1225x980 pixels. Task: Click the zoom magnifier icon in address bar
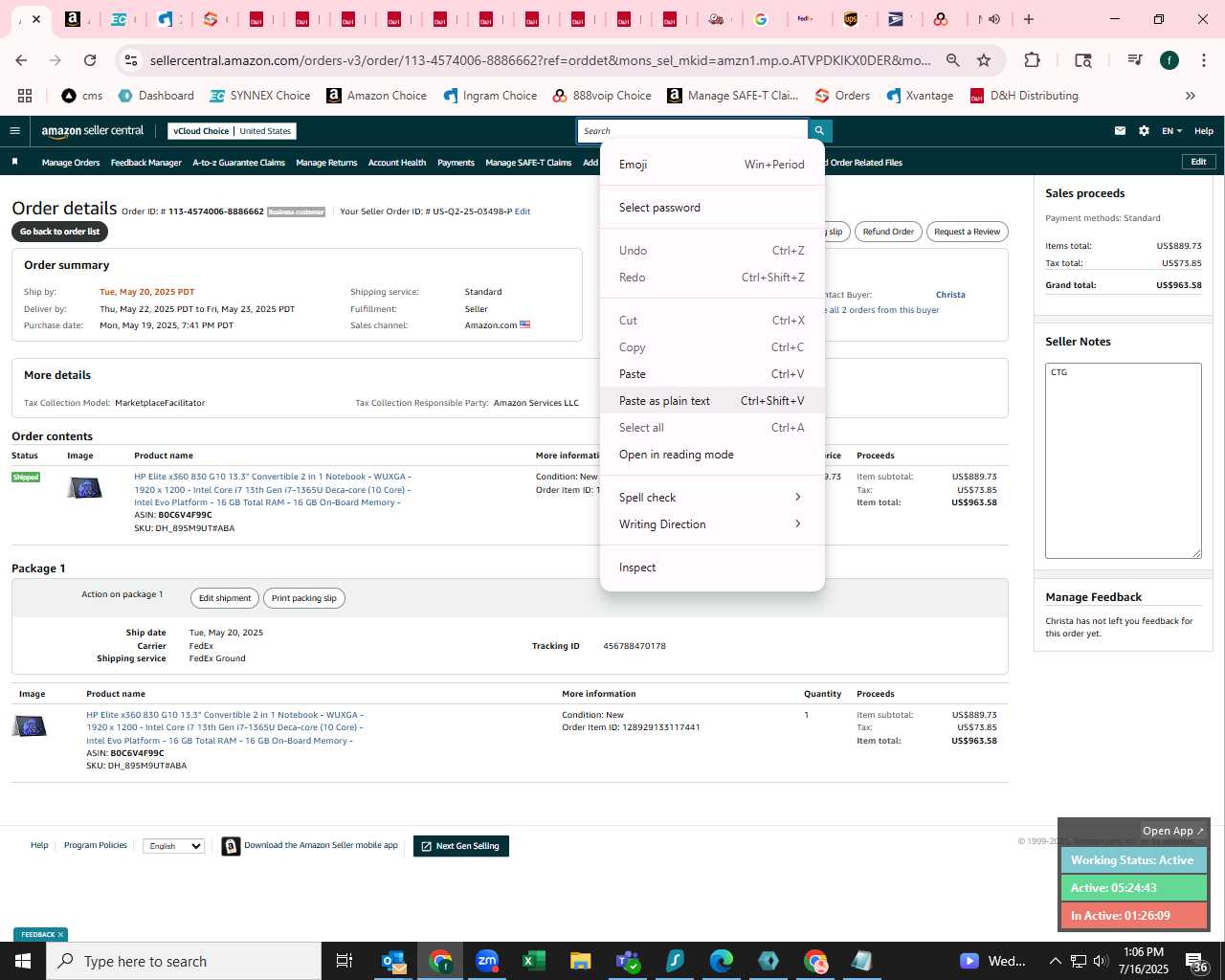click(x=952, y=60)
